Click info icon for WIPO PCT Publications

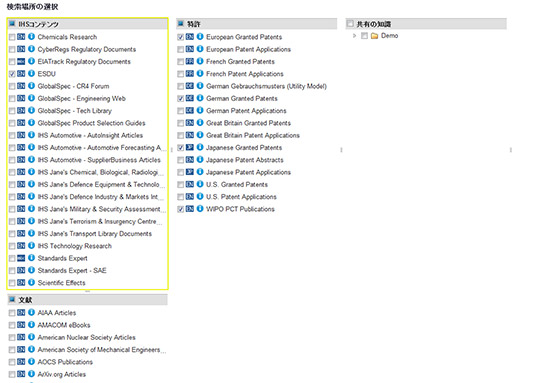point(200,209)
